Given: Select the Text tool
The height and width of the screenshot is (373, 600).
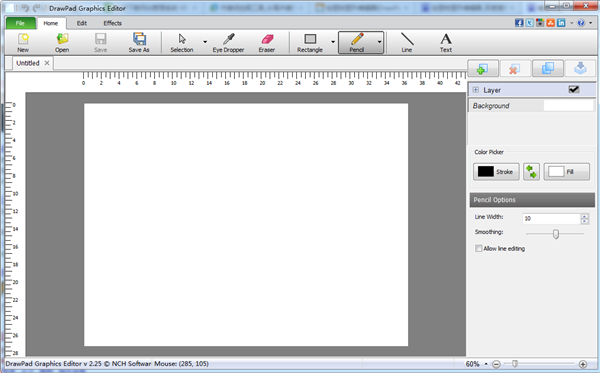Looking at the screenshot, I should point(446,42).
